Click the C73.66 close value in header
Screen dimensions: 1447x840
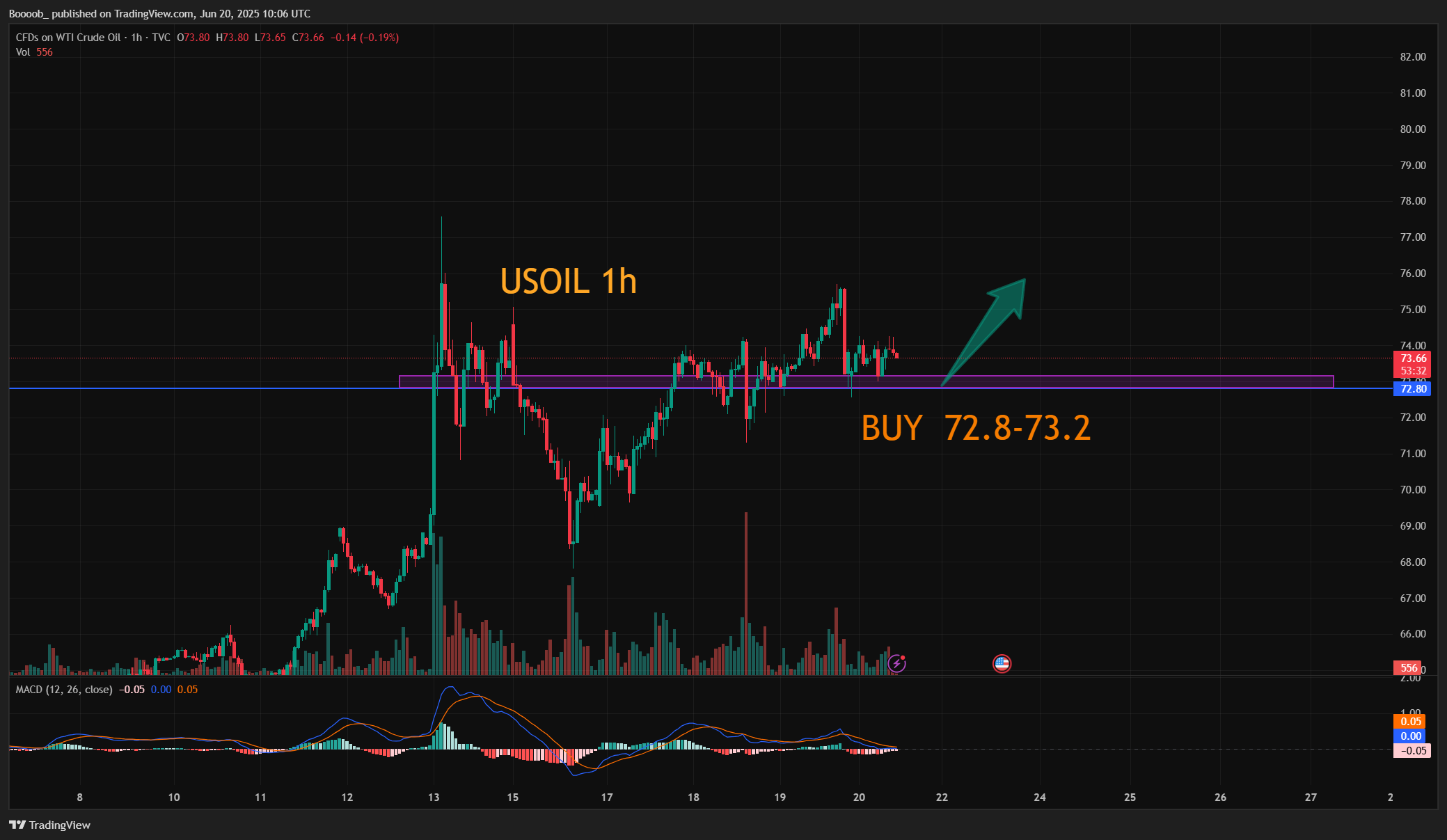click(308, 38)
